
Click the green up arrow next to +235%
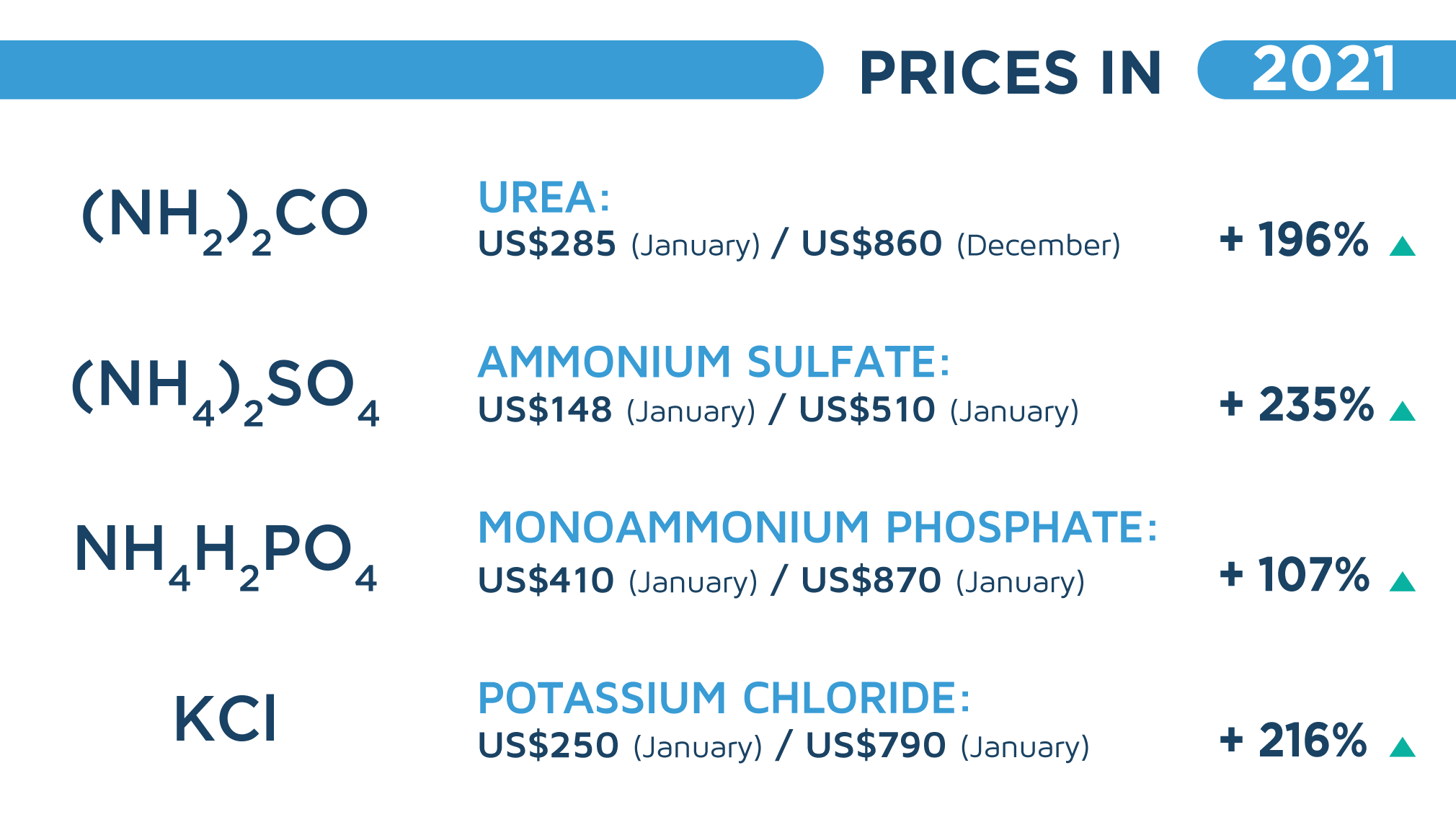[1402, 411]
